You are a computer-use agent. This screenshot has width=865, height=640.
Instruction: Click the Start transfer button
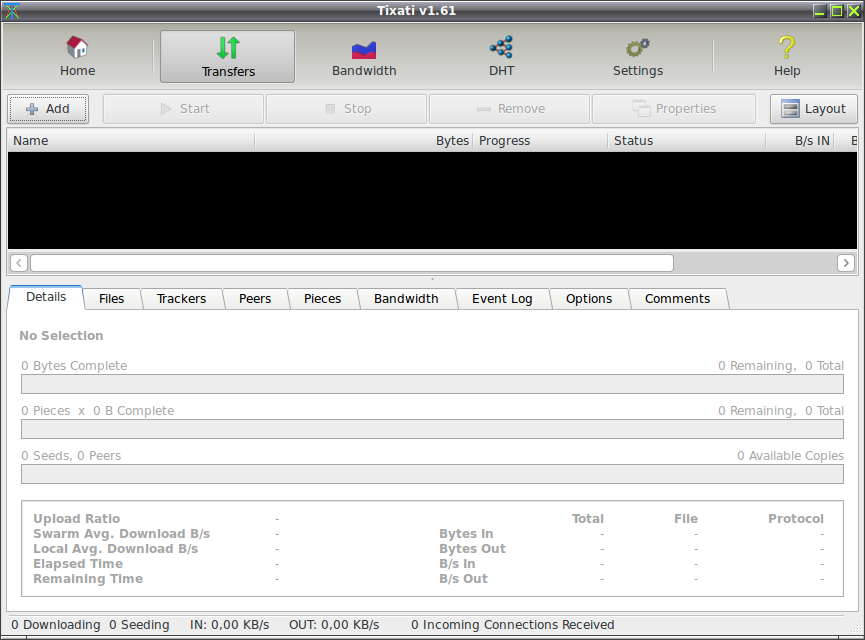tap(183, 109)
